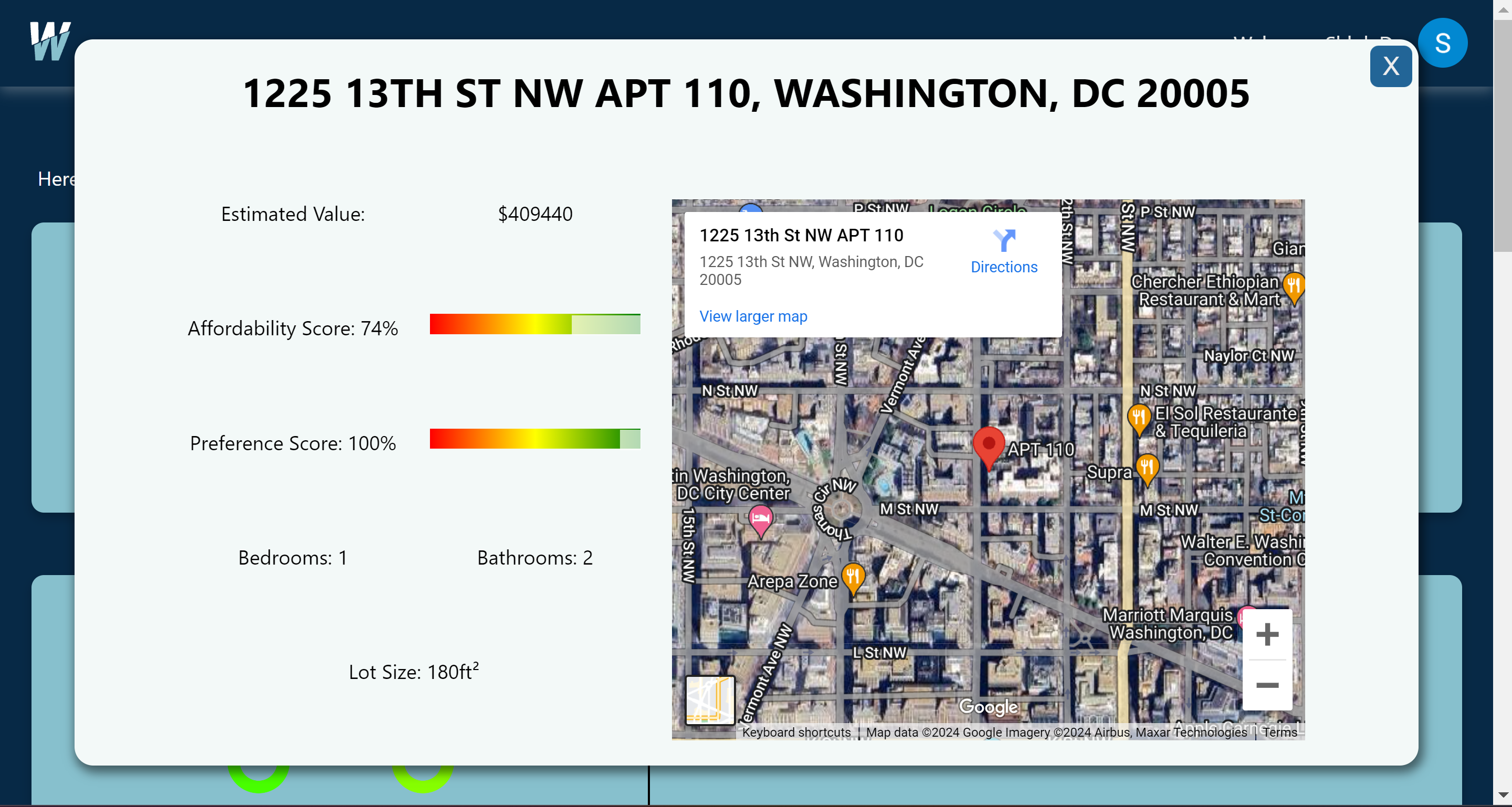The image size is (1512, 807).
Task: Switch map layer using thumbnail toggle
Action: (710, 699)
